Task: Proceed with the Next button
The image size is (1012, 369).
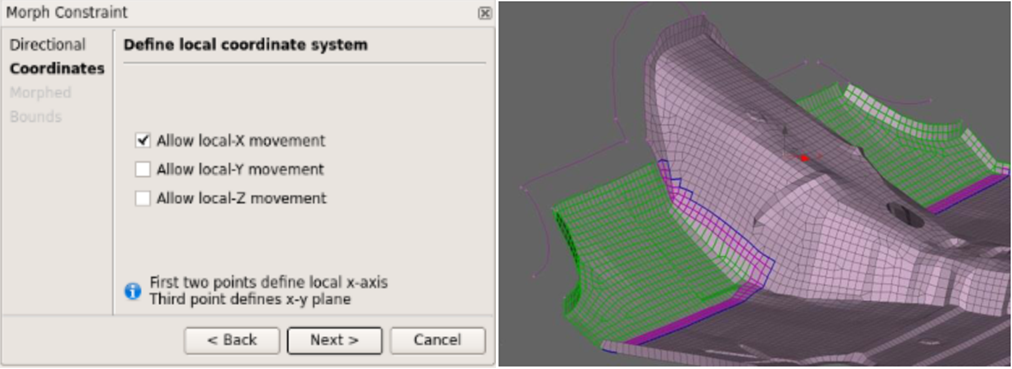Action: coord(334,340)
